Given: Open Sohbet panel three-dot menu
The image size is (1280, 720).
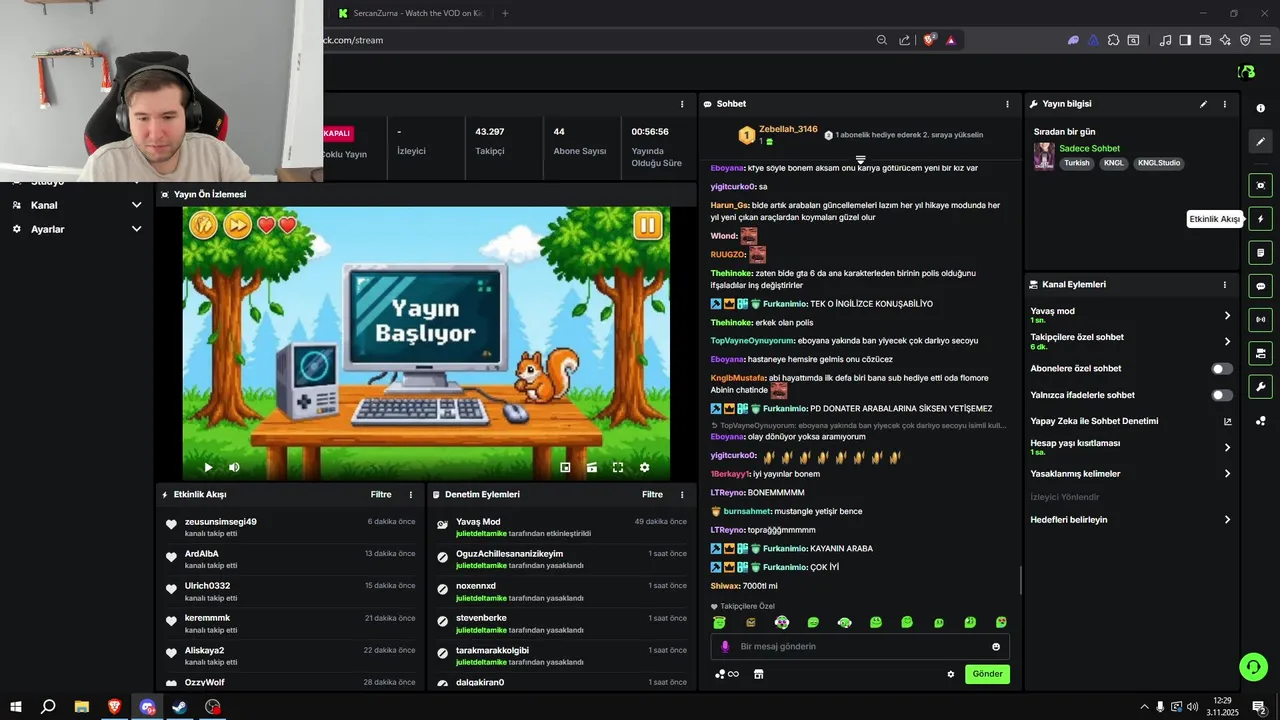Looking at the screenshot, I should [x=1007, y=104].
